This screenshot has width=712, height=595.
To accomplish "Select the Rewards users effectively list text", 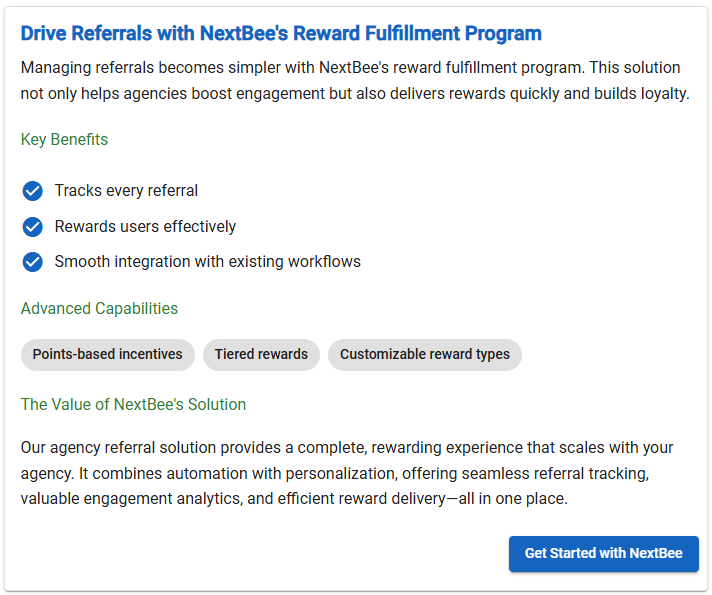I will (x=145, y=227).
